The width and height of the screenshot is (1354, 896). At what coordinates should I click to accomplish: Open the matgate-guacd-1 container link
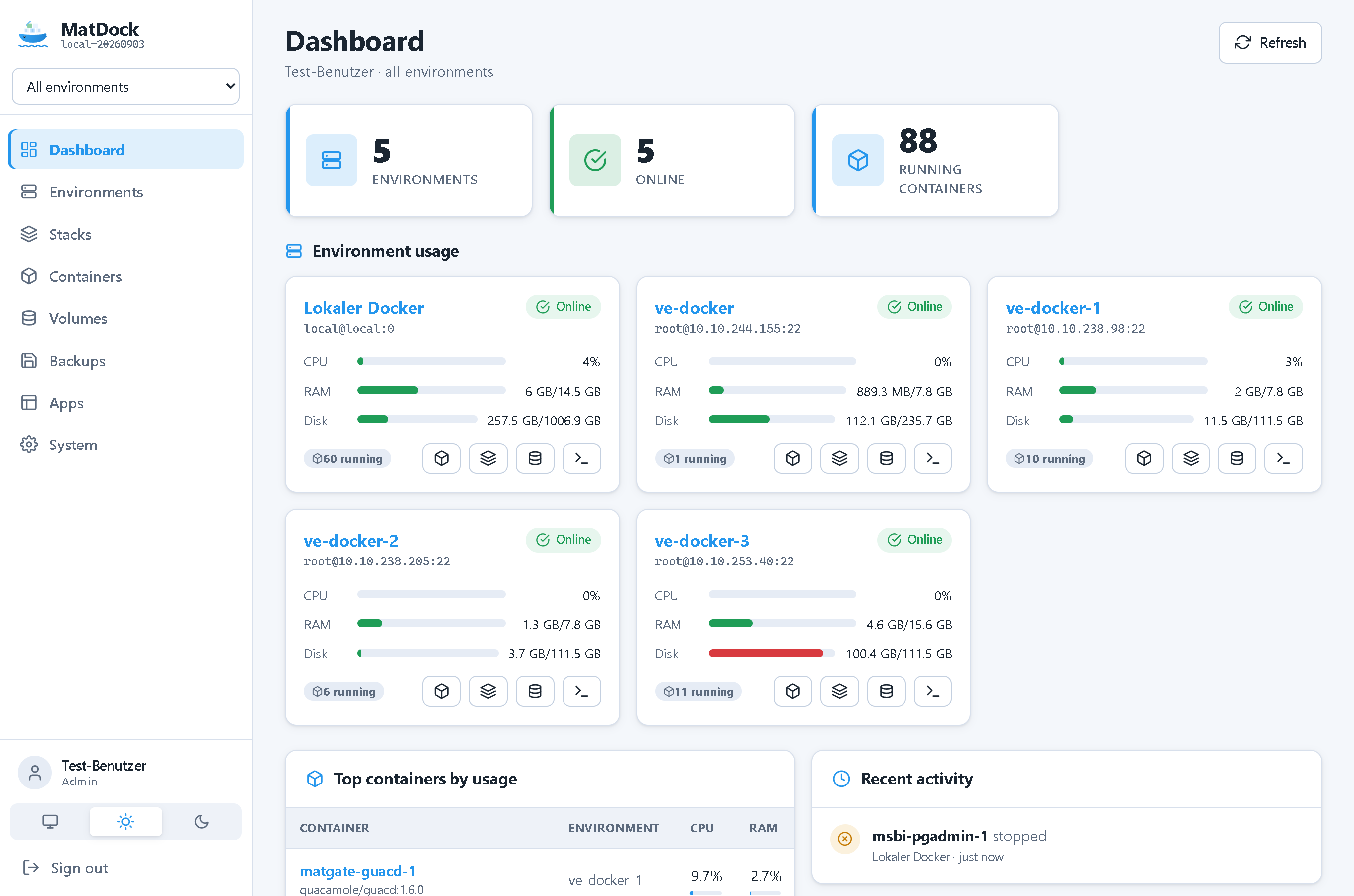coord(357,871)
